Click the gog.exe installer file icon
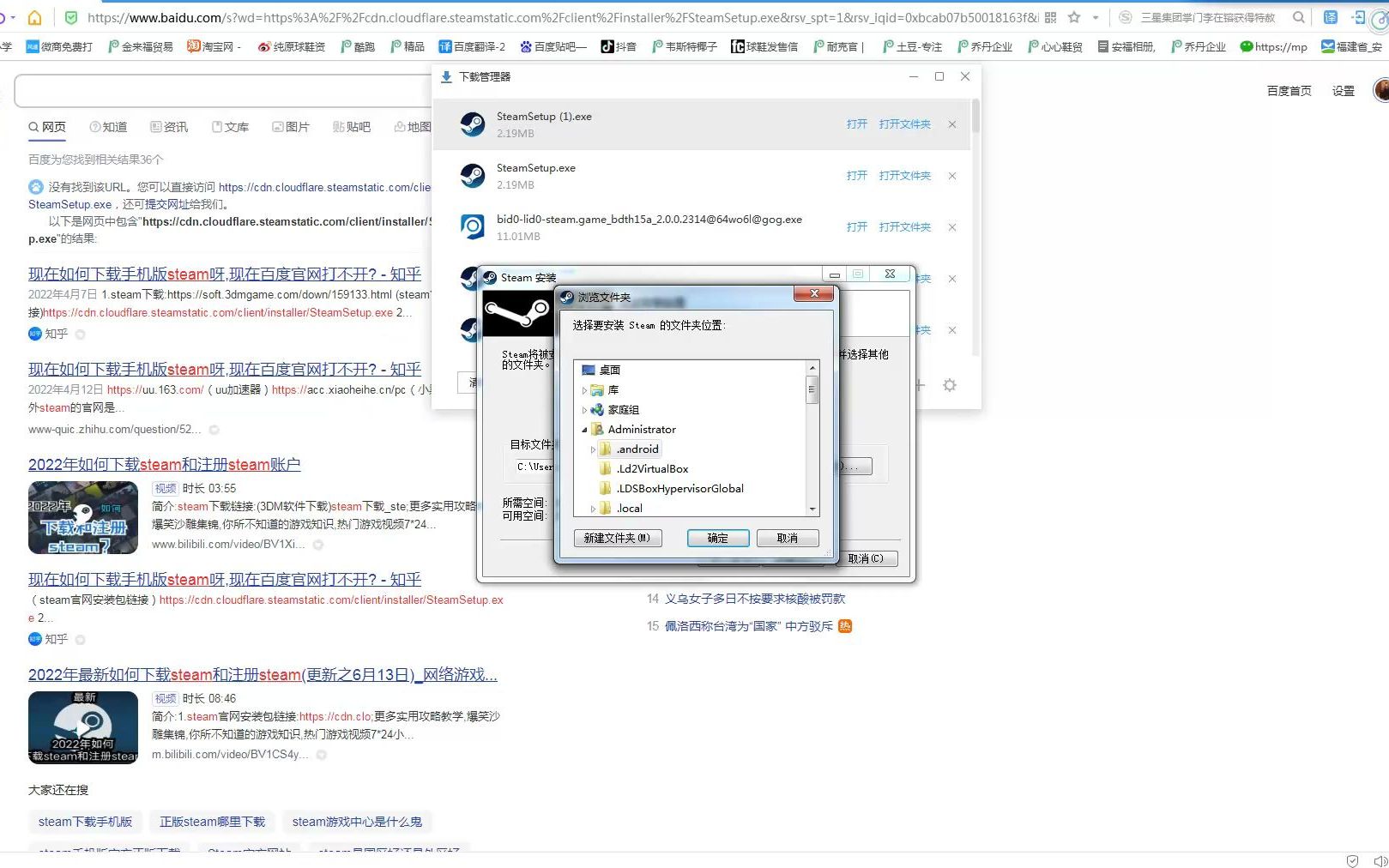Viewport: 1389px width, 868px height. [x=473, y=227]
